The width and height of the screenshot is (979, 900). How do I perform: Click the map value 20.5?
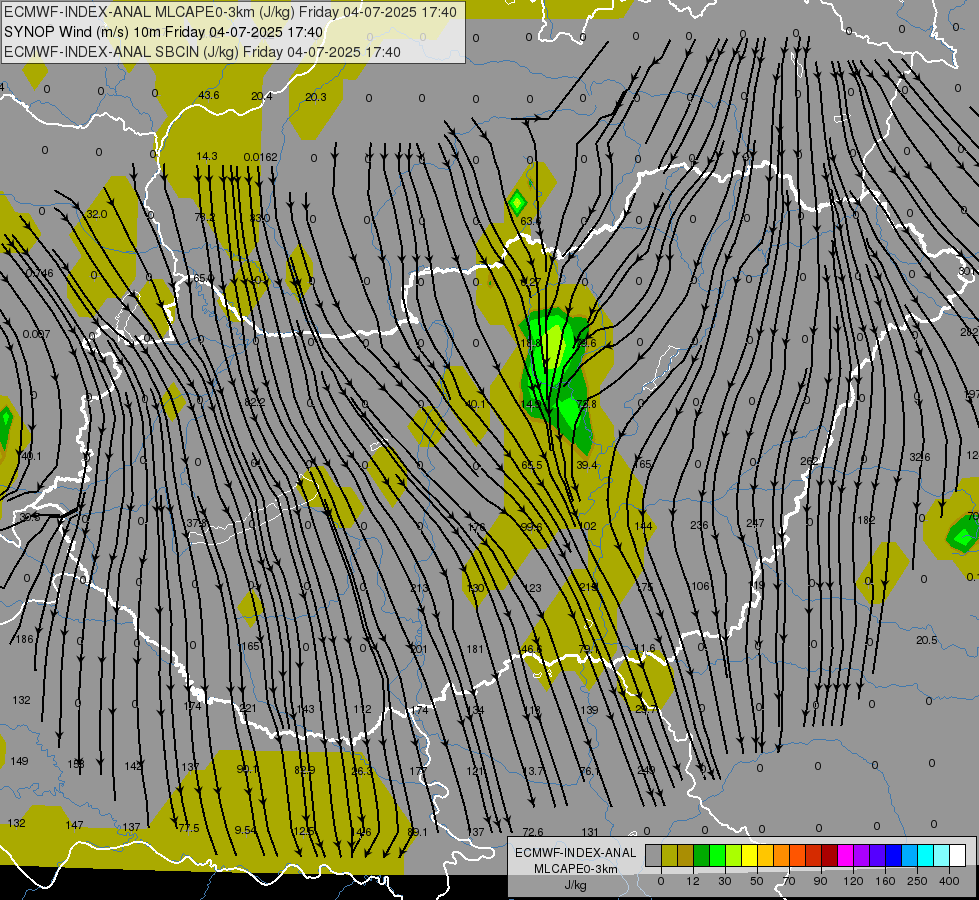click(x=927, y=640)
